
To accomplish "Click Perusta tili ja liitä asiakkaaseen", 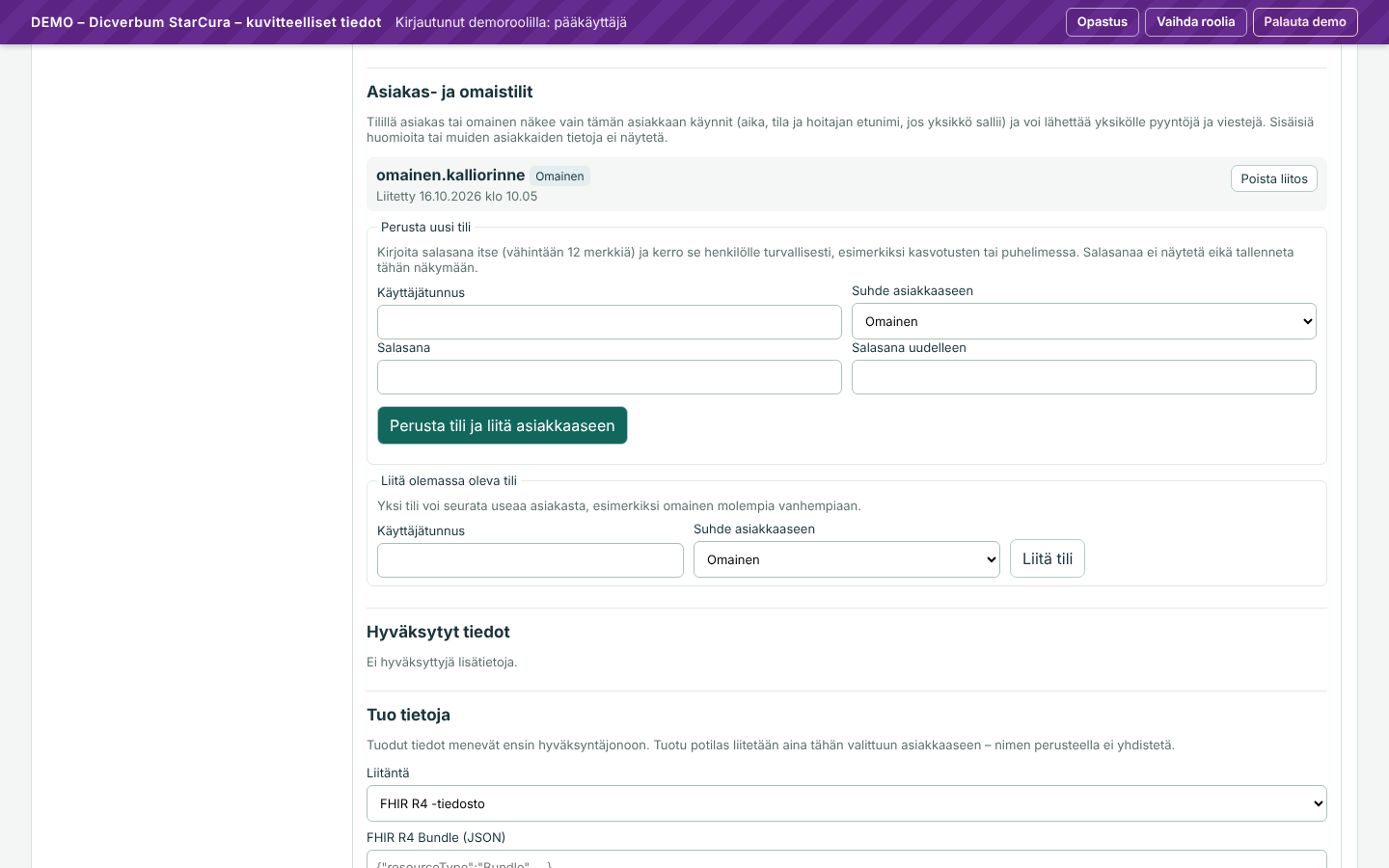I will (503, 425).
